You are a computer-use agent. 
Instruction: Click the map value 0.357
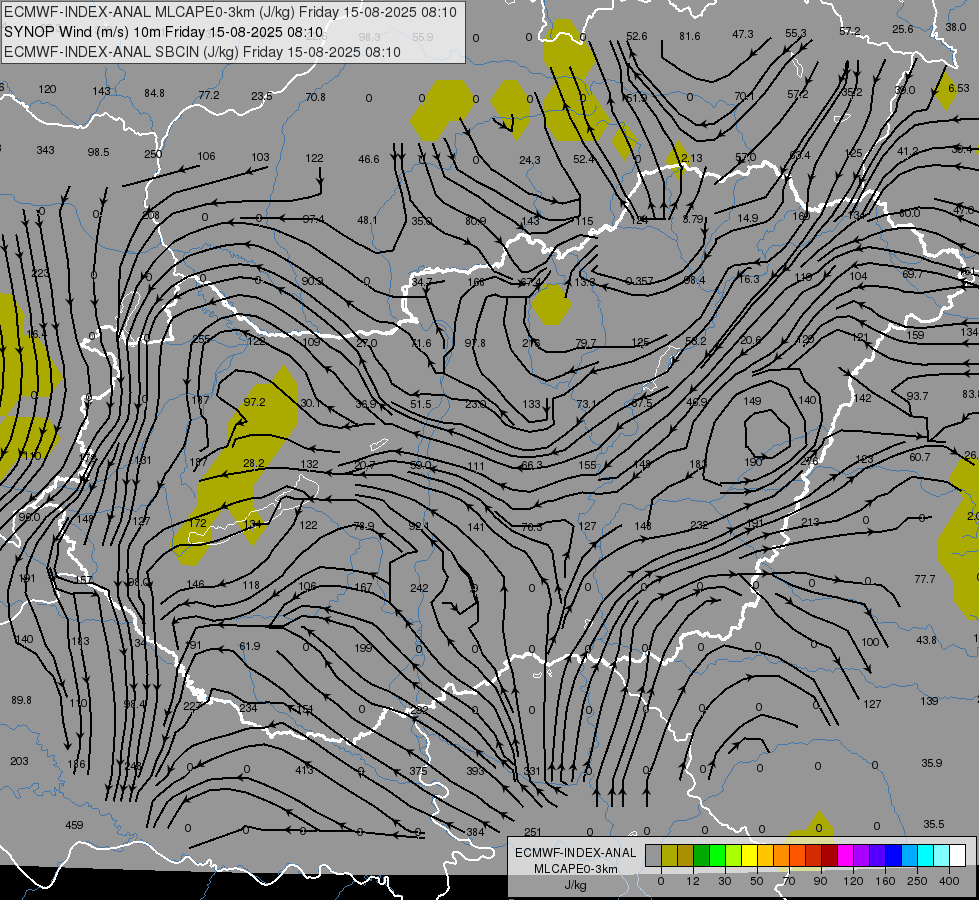pos(639,281)
